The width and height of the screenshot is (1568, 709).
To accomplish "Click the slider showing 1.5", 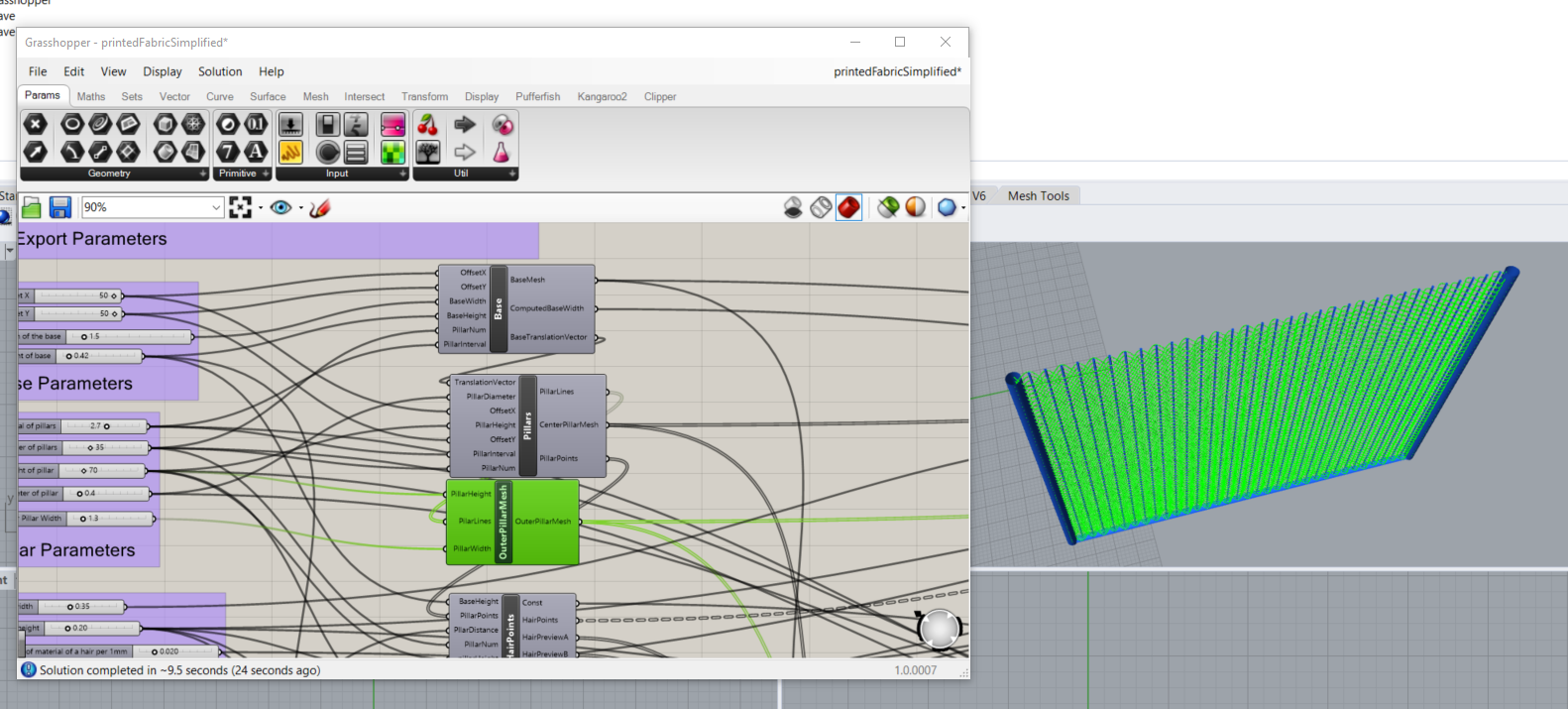I will point(129,336).
